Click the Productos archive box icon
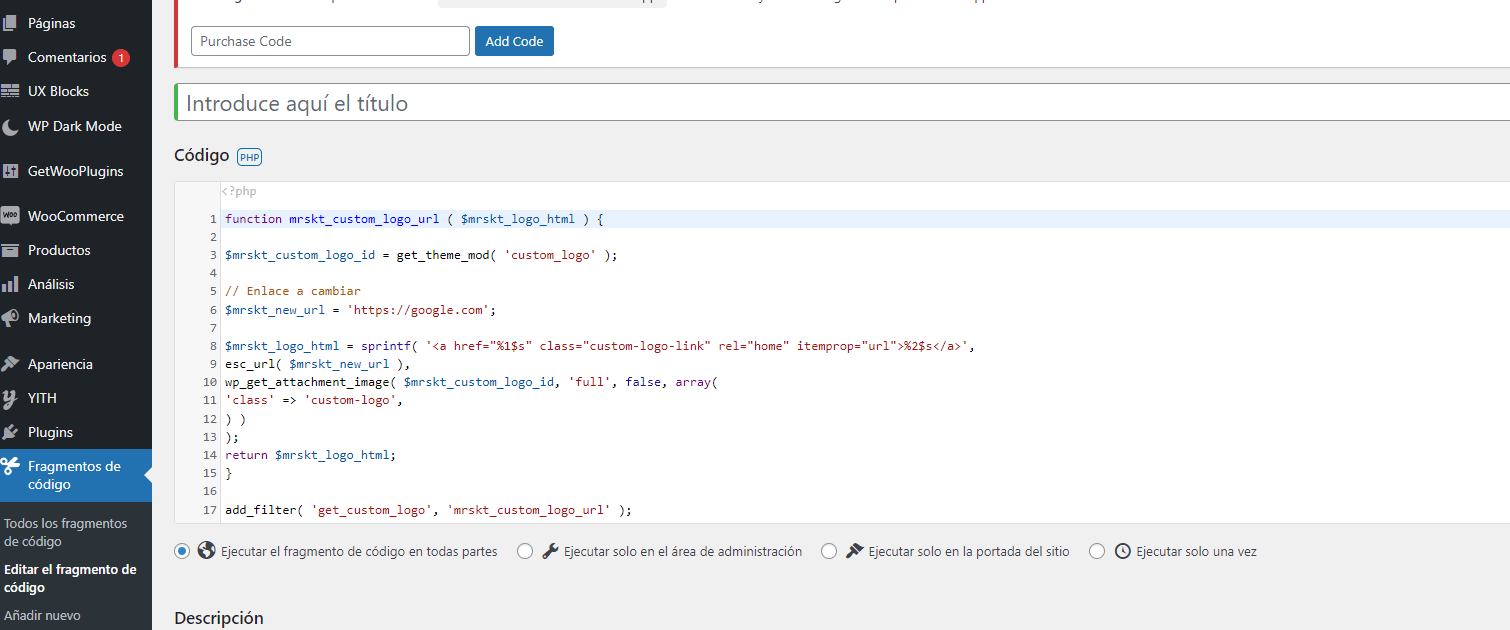Screen dimensions: 1510x630 tap(10, 250)
